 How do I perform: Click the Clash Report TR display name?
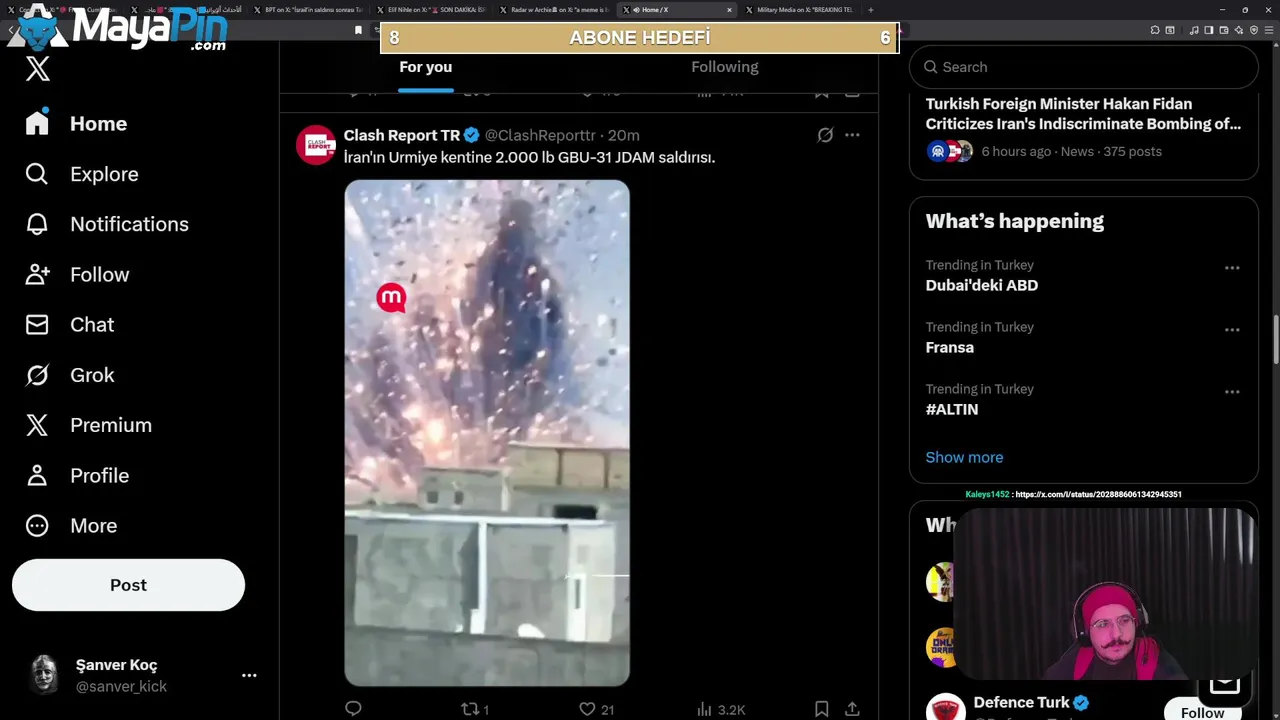pos(402,135)
